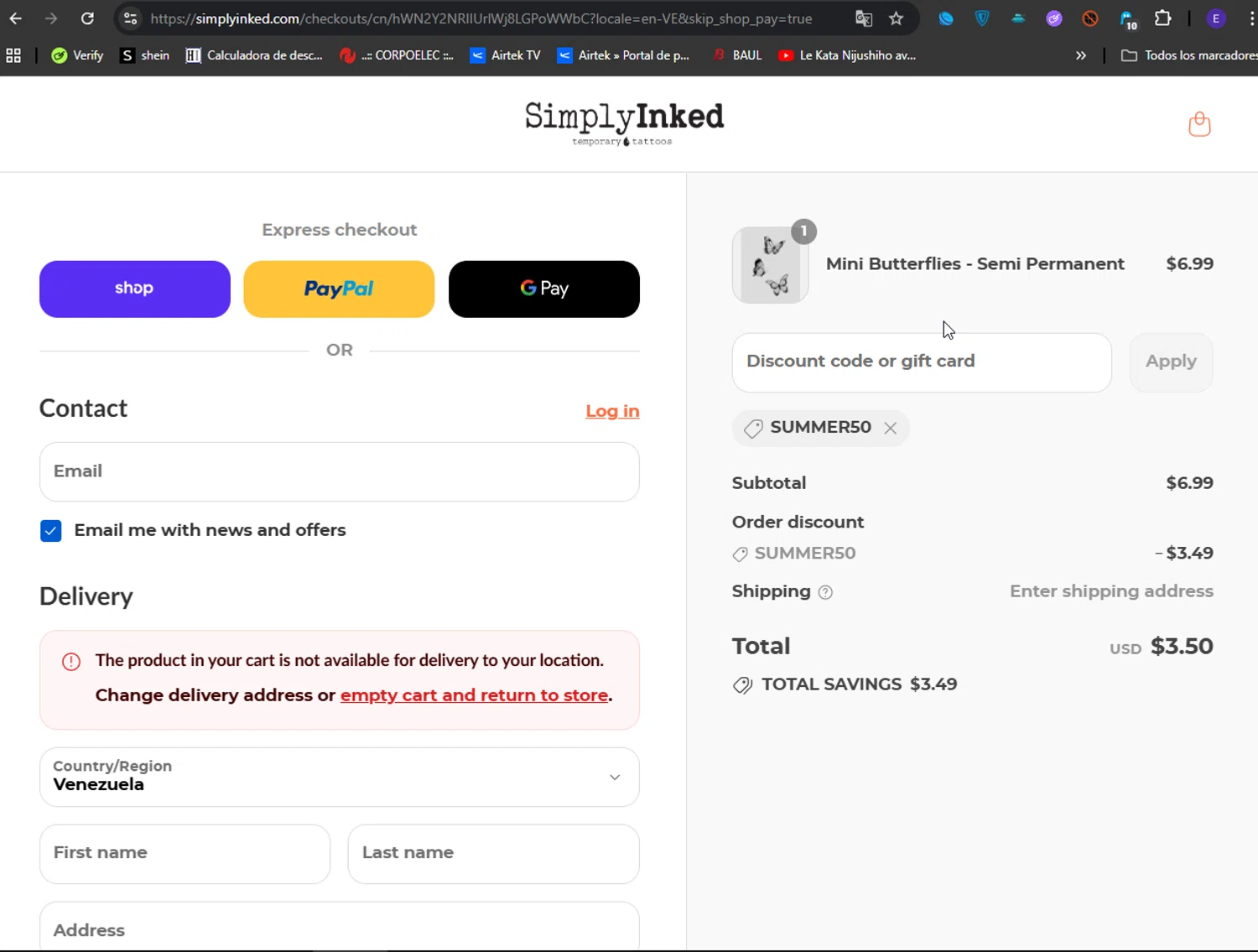The image size is (1258, 952).
Task: Click the address bar URL
Action: 481,18
